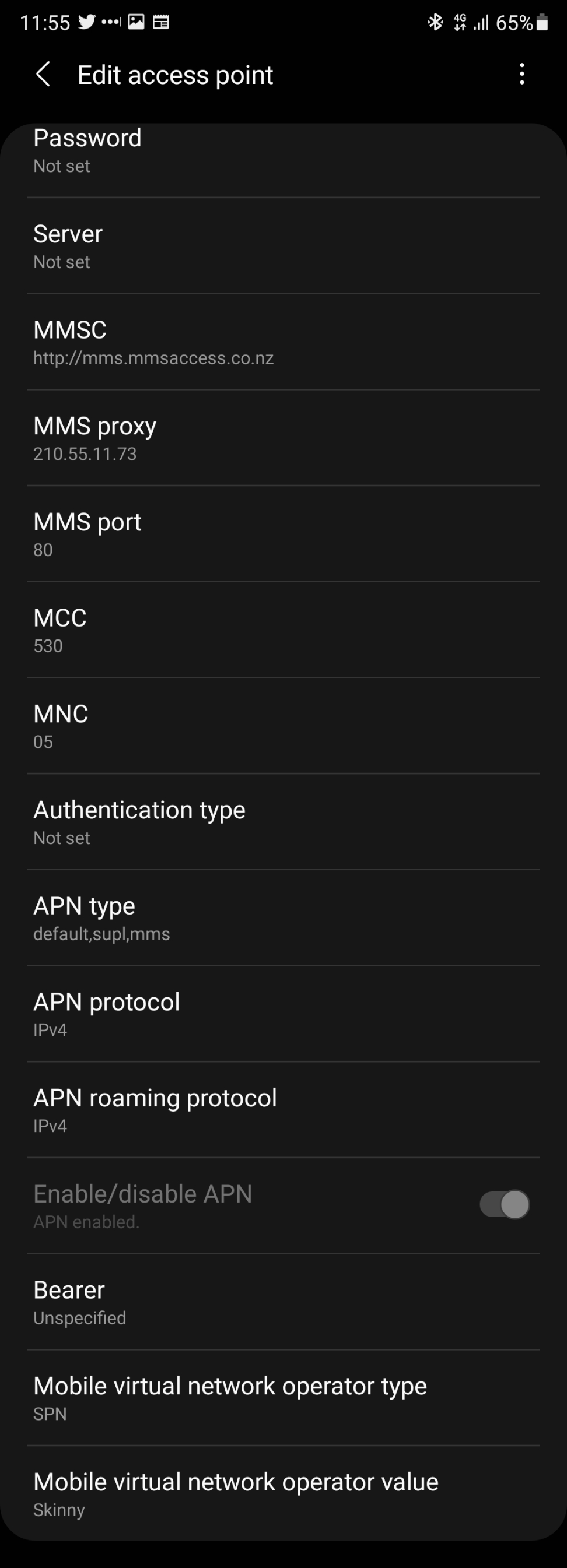Open the Authentication type selector
Screen dimensions: 567x1568
[x=283, y=822]
